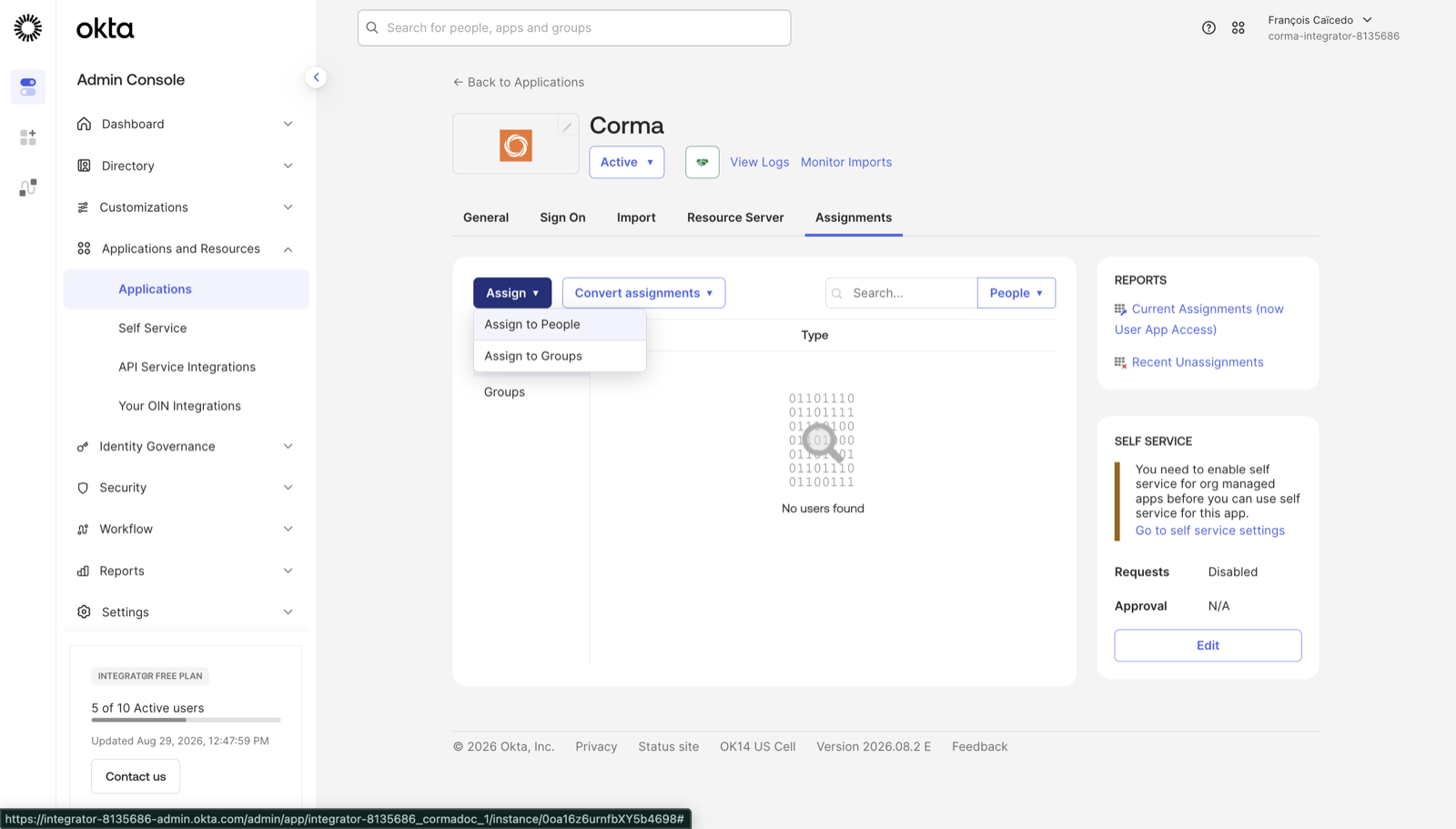Expand the Security sidebar section
Viewport: 1456px width, 829px height.
tap(186, 488)
